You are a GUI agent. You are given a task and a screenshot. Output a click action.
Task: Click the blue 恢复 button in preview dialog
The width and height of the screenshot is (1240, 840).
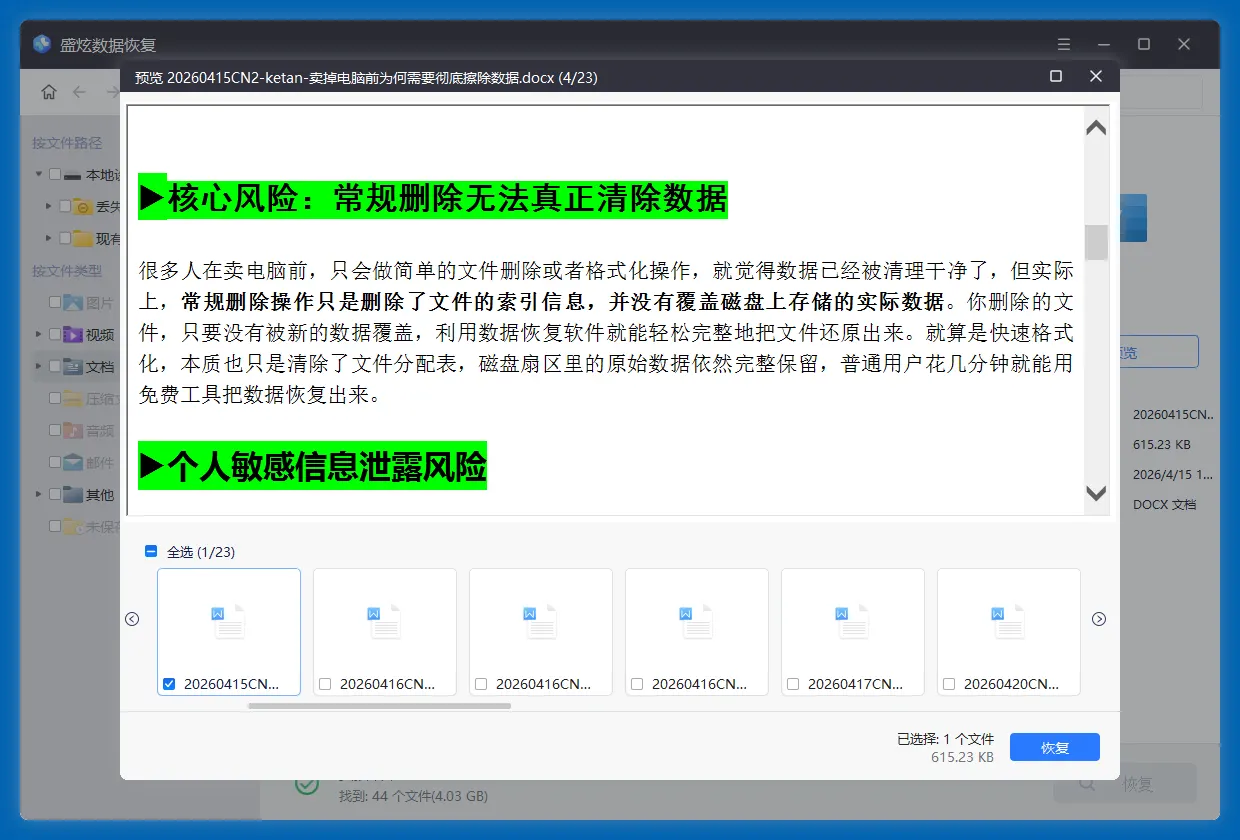(x=1054, y=747)
